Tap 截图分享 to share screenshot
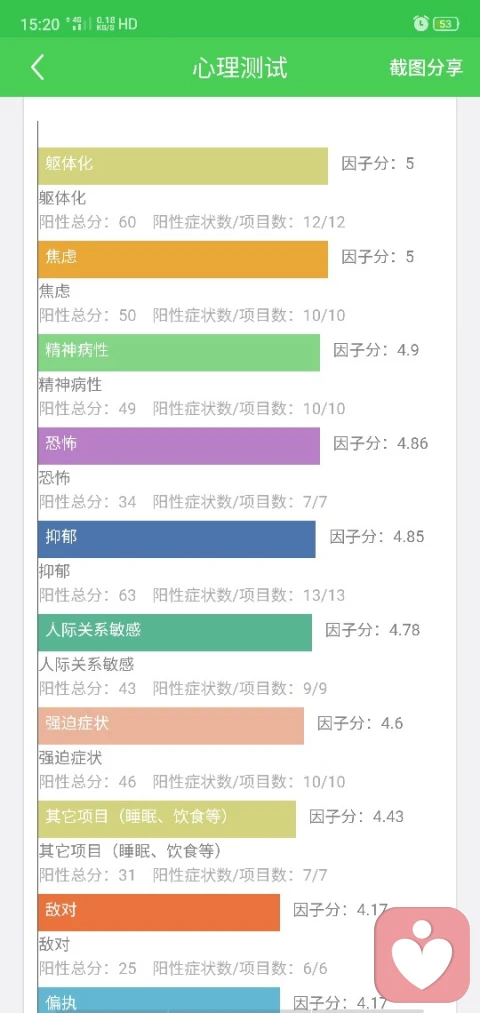The image size is (480, 1013). pos(426,67)
